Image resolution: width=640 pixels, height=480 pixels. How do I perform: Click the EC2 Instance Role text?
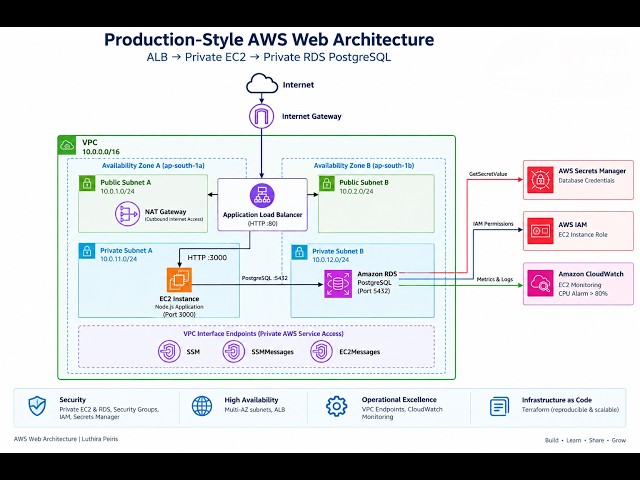coord(583,235)
